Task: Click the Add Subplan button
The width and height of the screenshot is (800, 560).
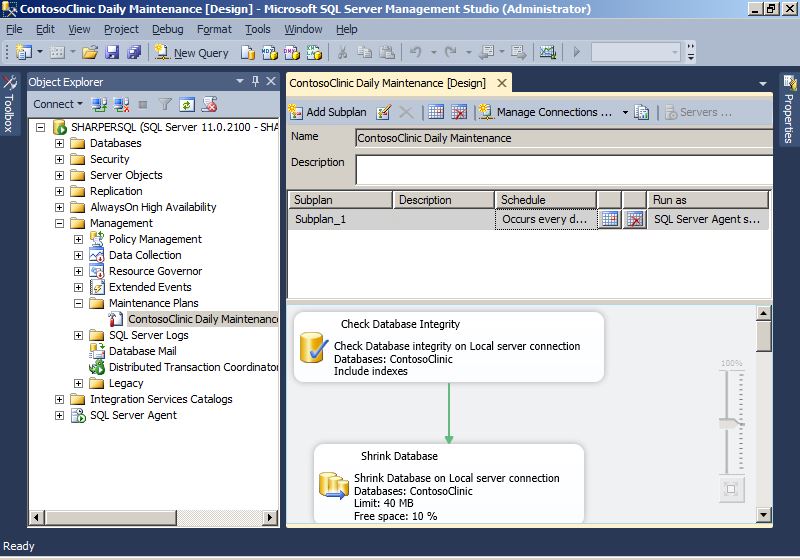Action: (328, 112)
